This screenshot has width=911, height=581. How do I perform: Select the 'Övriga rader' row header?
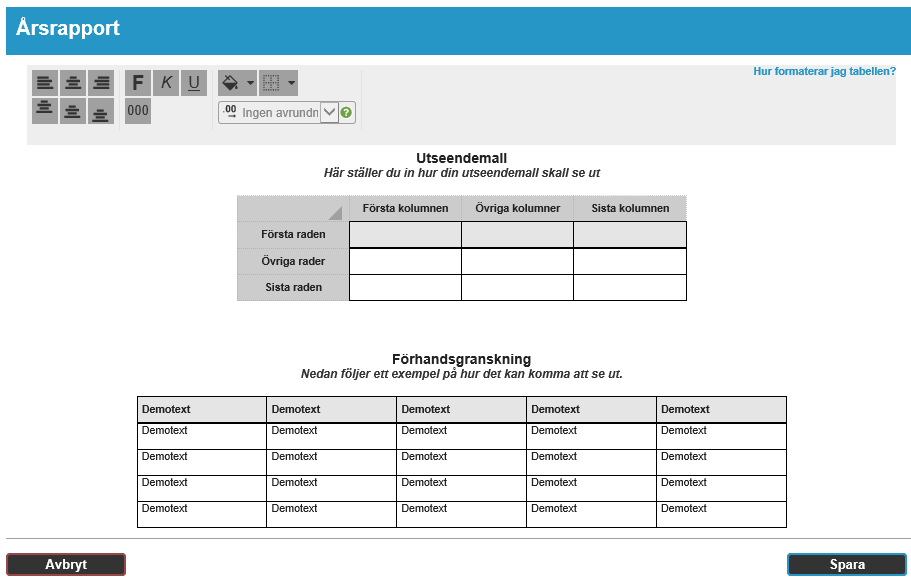coord(293,261)
